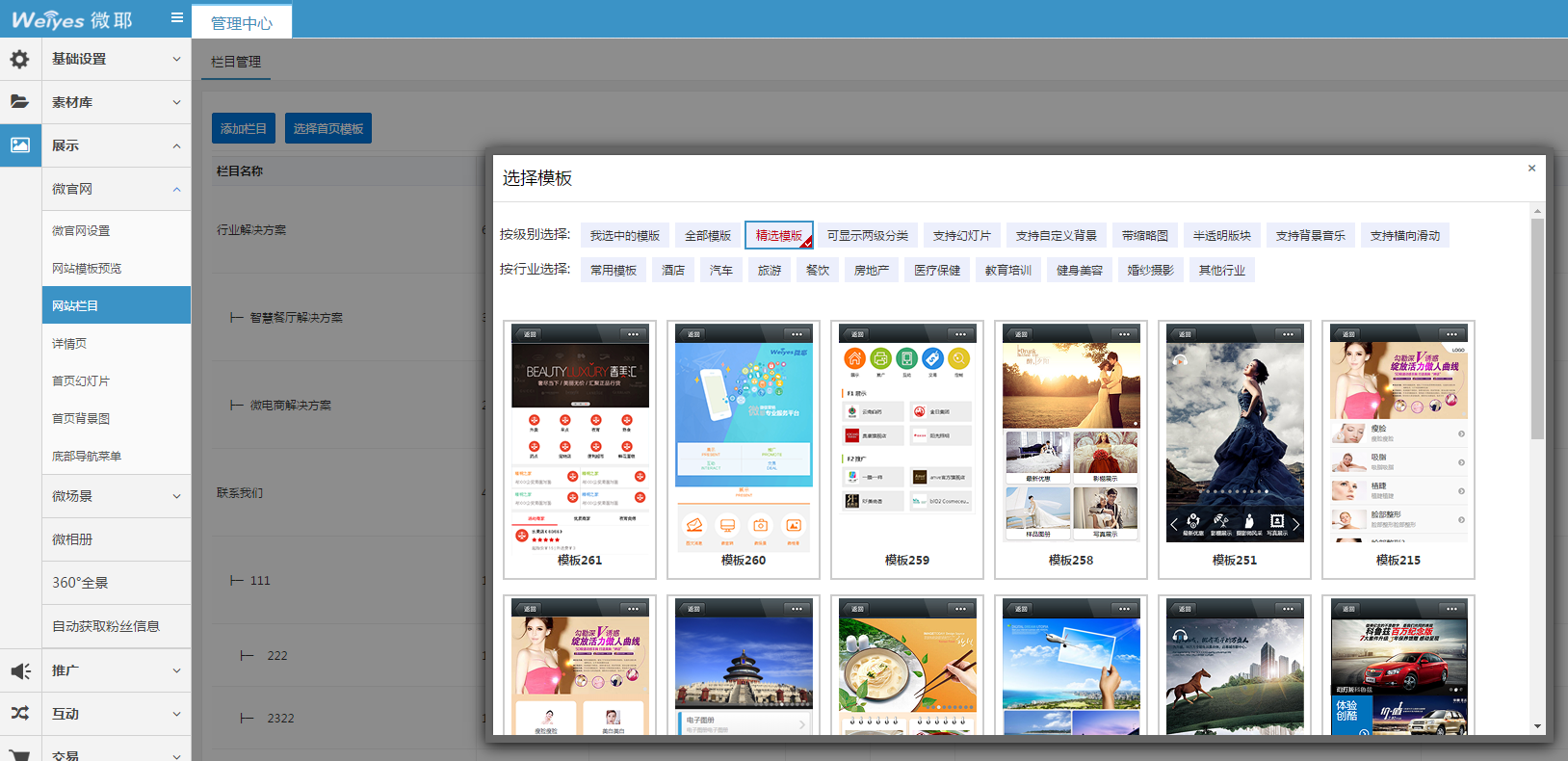Choose the 汽车 industry filter
Viewport: 1568px width, 761px height.
(x=721, y=270)
